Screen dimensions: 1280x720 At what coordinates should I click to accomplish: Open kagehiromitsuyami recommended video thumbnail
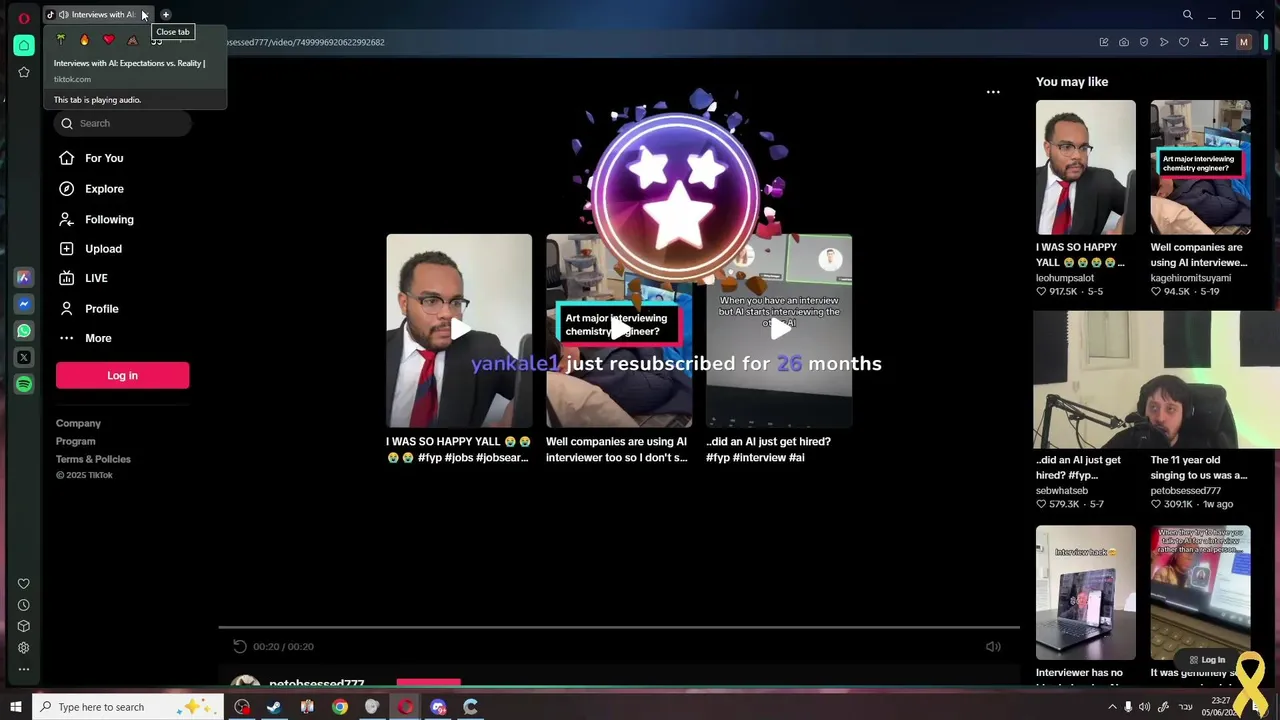click(1200, 167)
